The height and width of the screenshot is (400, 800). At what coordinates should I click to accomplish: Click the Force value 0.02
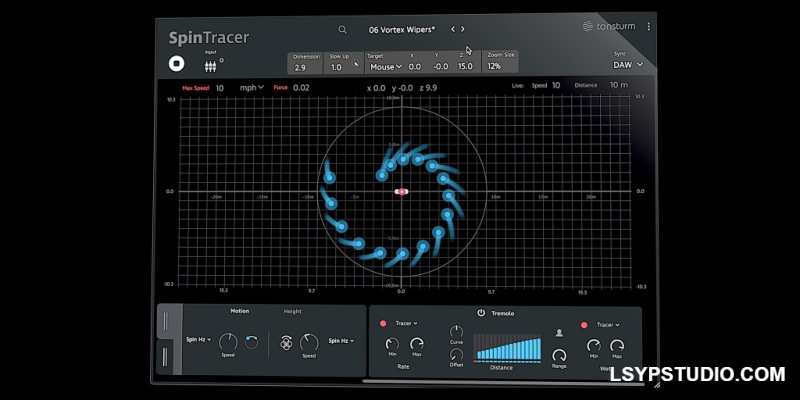tap(301, 88)
